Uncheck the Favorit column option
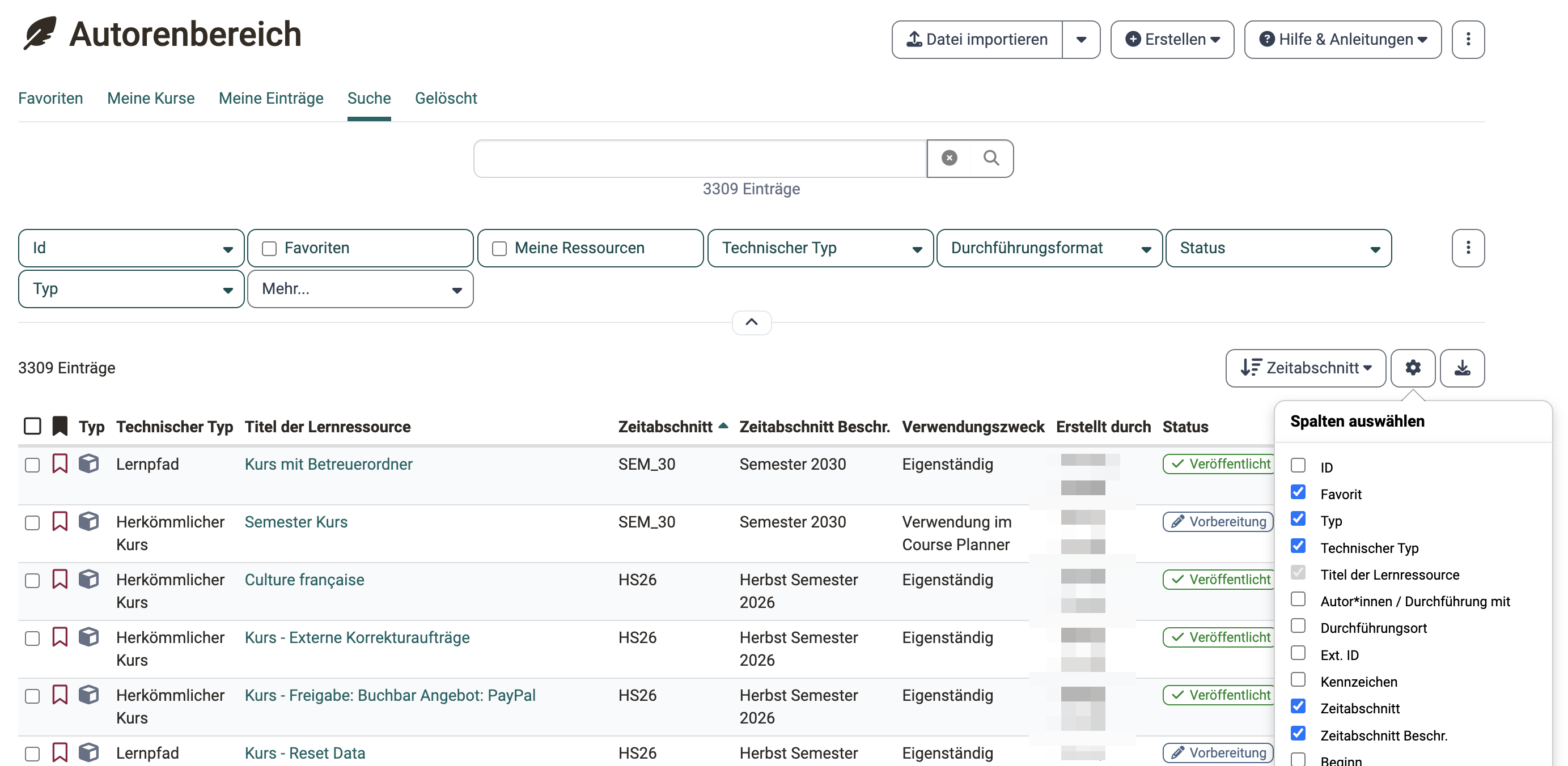The height and width of the screenshot is (766, 1568). pyautogui.click(x=1298, y=492)
